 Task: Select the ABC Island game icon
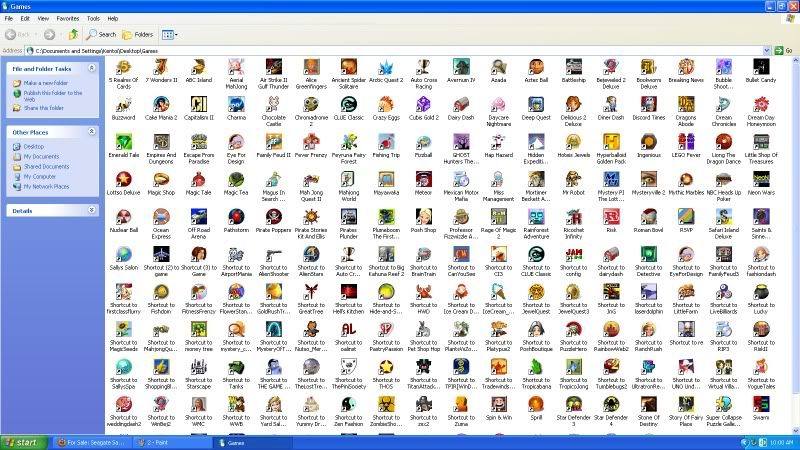[x=198, y=67]
